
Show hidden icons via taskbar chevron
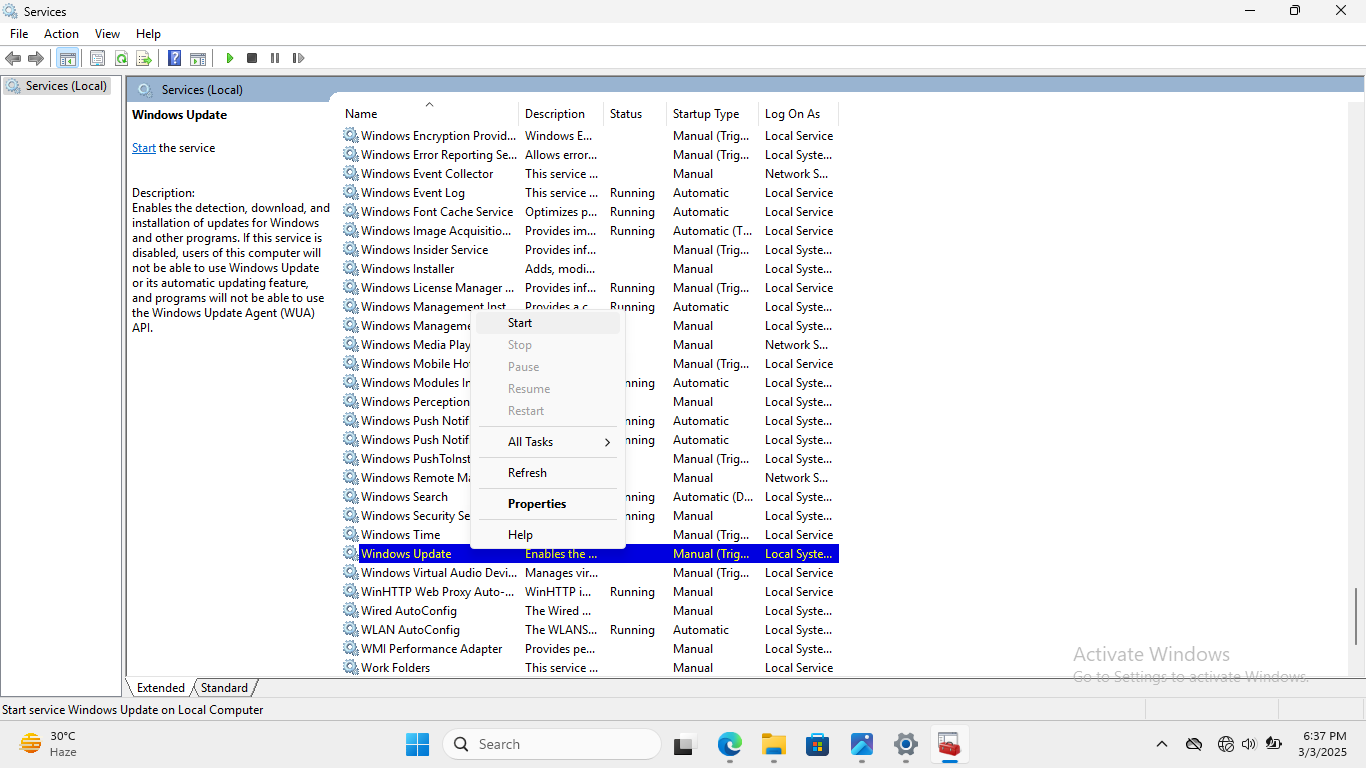coord(1161,744)
